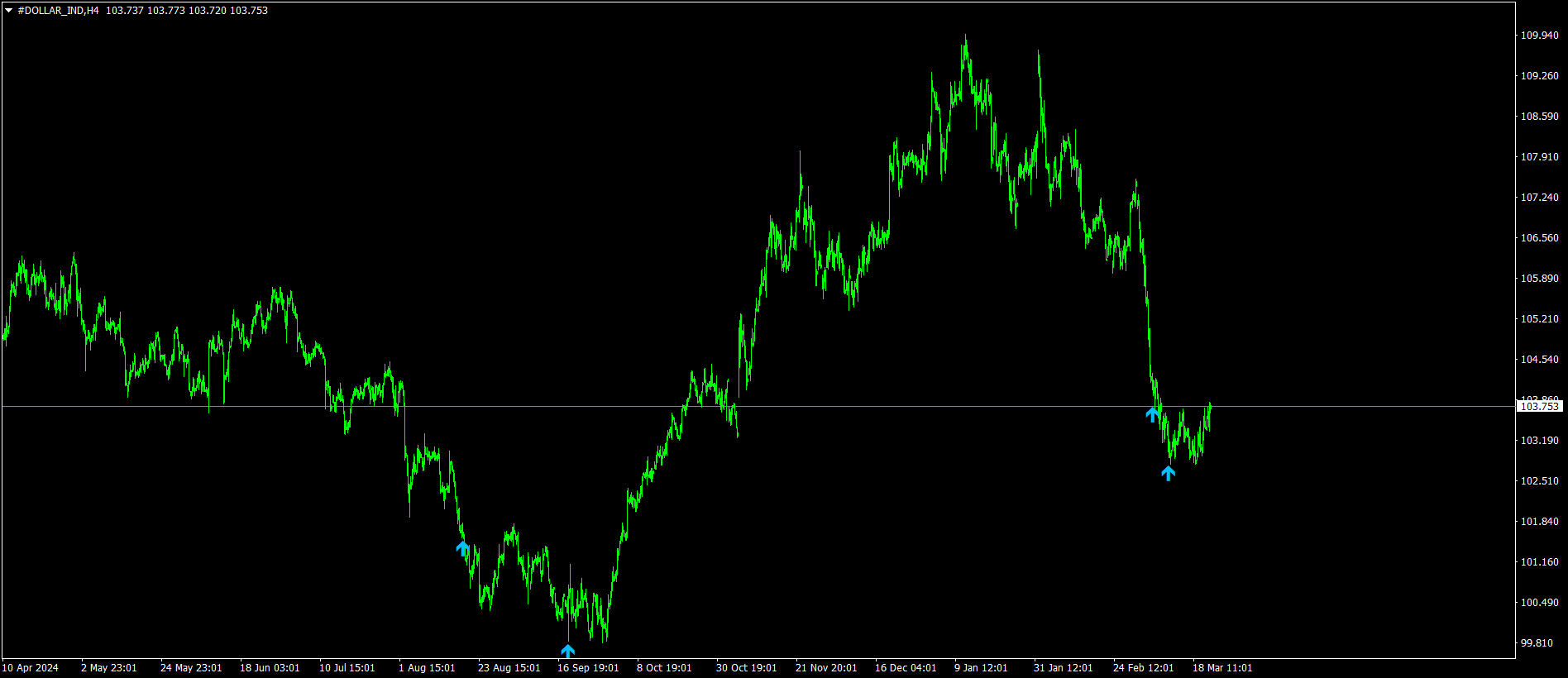Click the 31 Jan 12:01 time label
This screenshot has height=678, width=1568.
pyautogui.click(x=1063, y=668)
